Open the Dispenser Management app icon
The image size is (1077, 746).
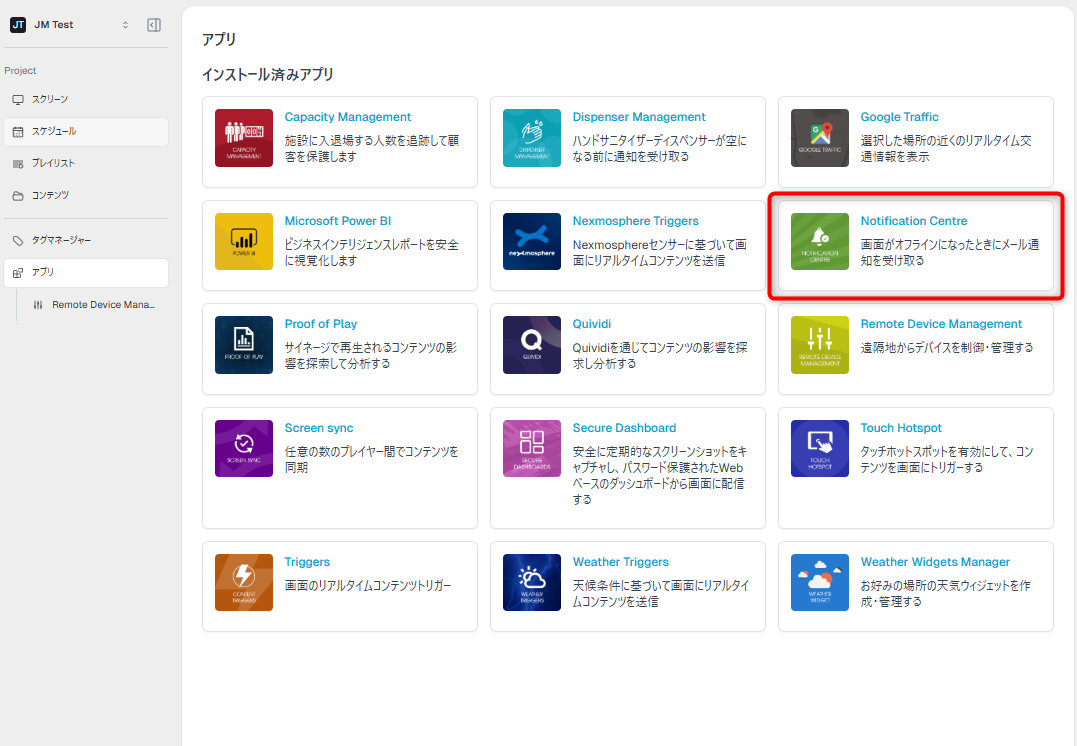[x=532, y=138]
